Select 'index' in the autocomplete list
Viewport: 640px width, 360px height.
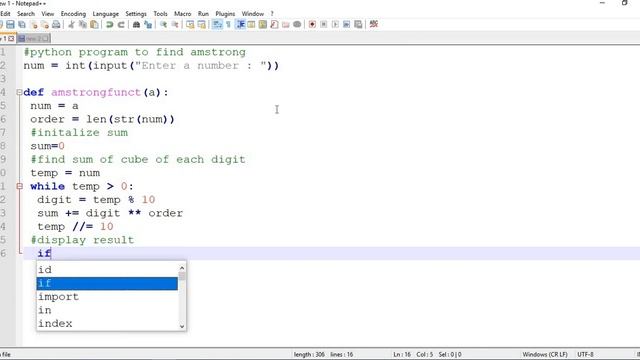[x=107, y=324]
